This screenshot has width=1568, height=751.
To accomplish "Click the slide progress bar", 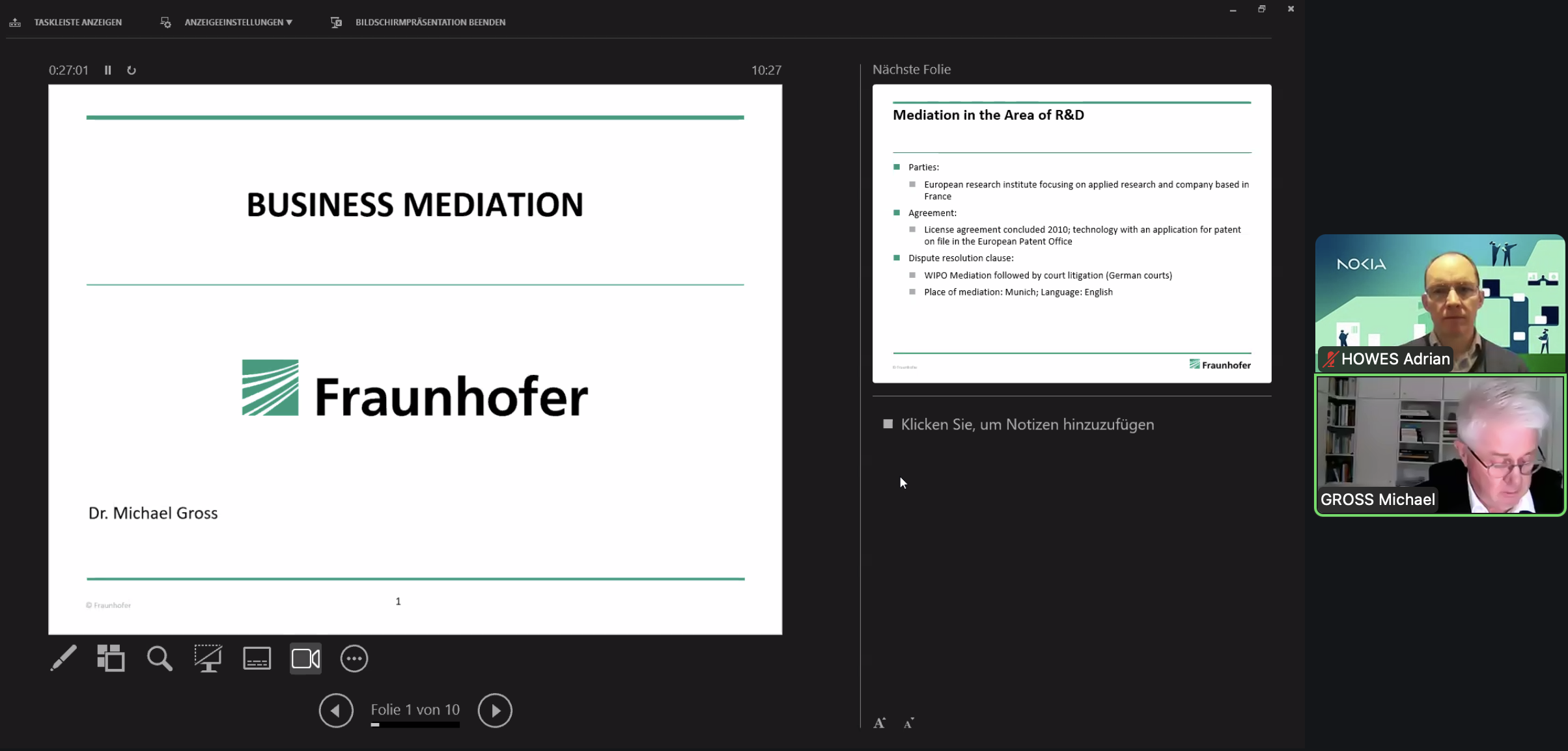I will click(x=415, y=724).
